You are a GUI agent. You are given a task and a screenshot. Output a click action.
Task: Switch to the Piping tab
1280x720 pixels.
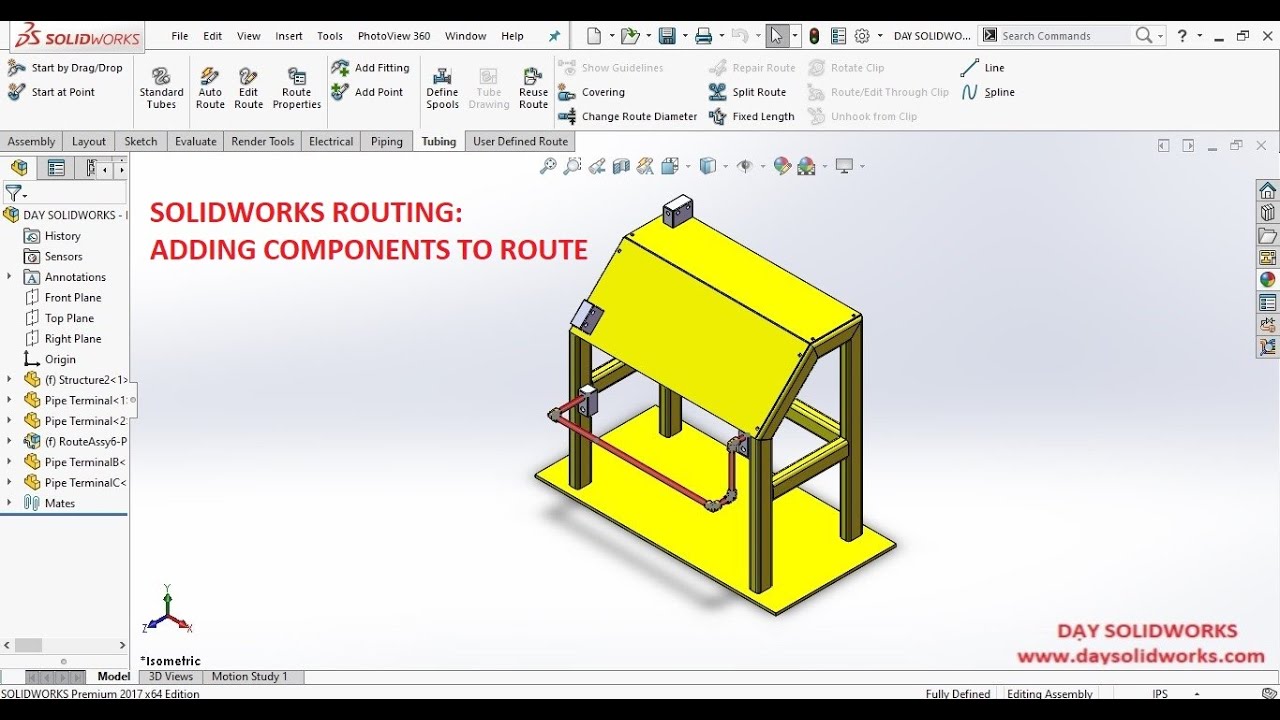pos(387,141)
